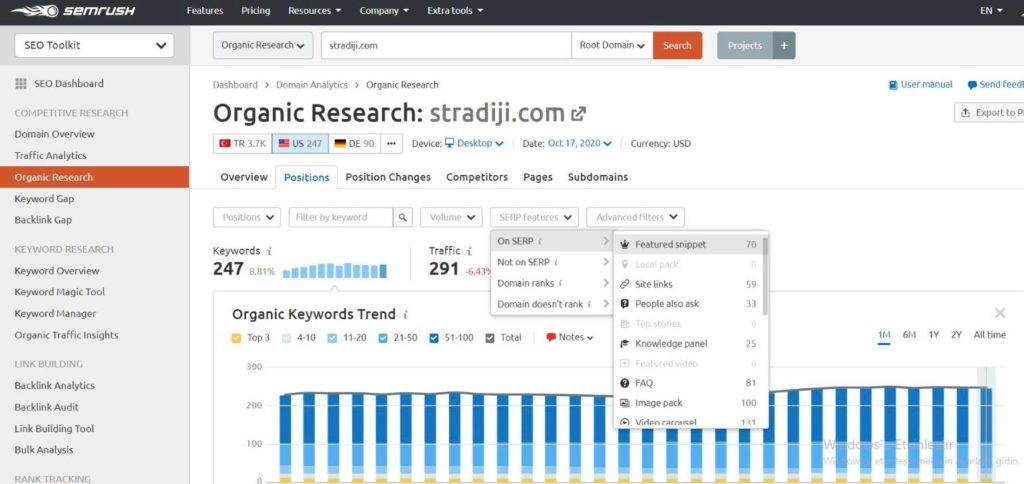Click the Knowledge panel graduation cap icon
1024x484 pixels.
coord(624,344)
